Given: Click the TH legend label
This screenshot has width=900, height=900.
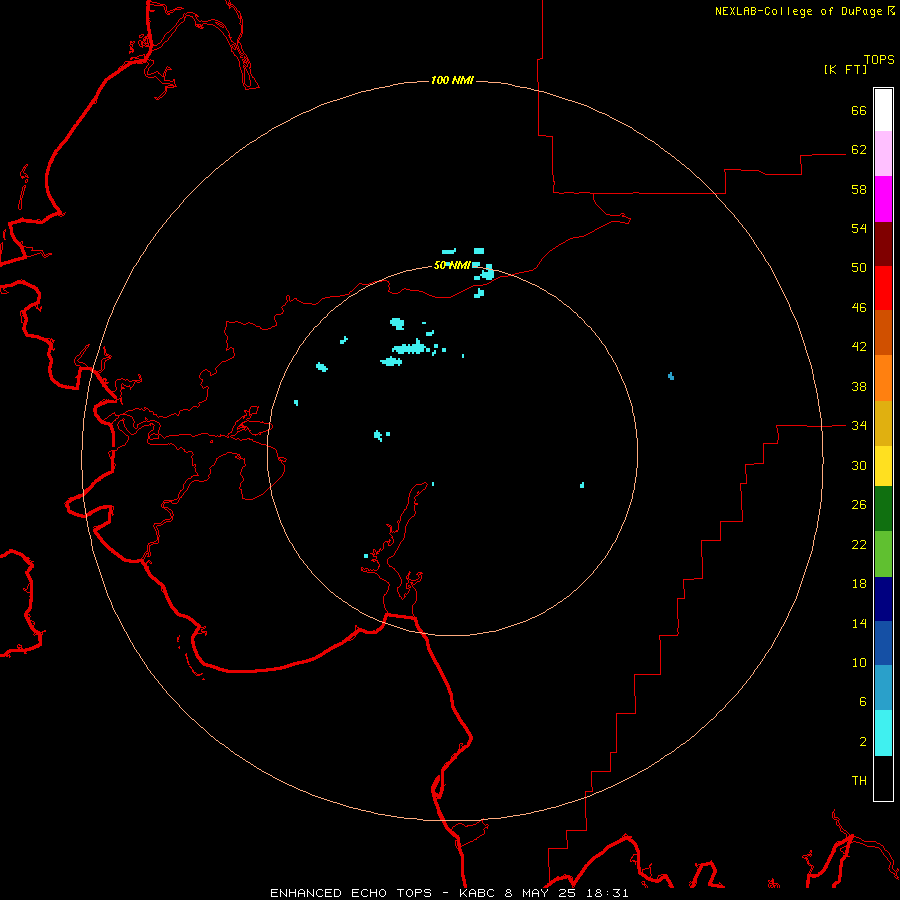Looking at the screenshot, I should pos(859,781).
